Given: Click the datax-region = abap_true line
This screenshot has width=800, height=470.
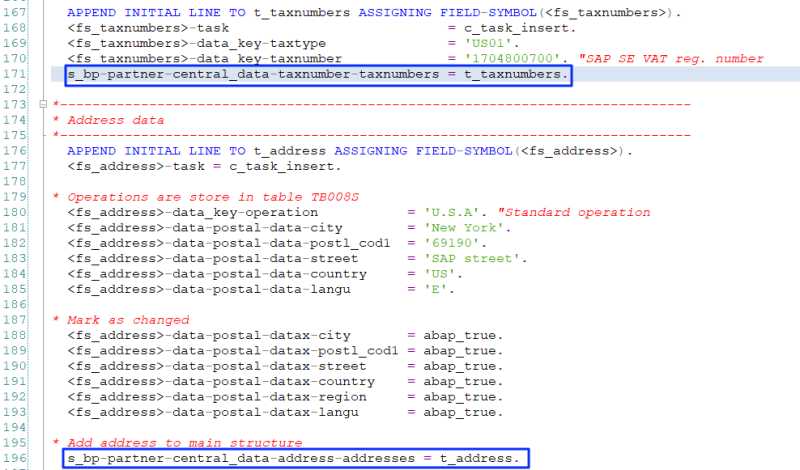Looking at the screenshot, I should (x=285, y=397).
